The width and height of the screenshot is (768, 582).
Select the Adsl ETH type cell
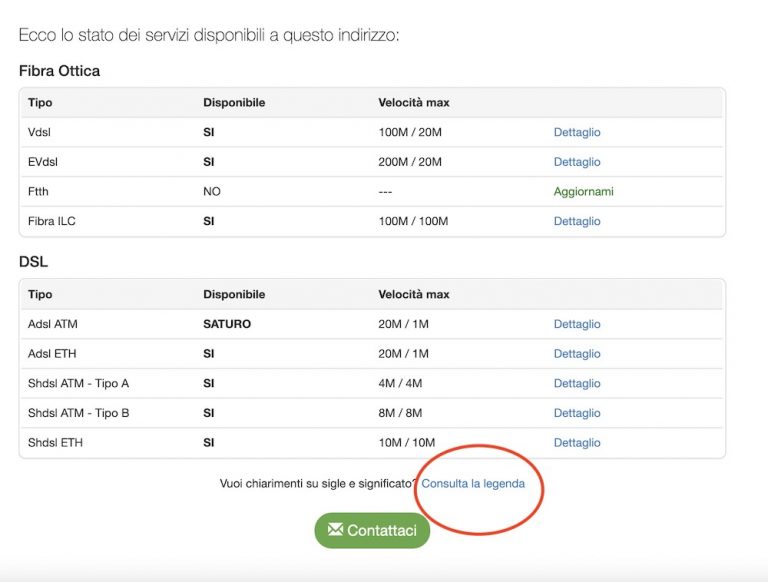pos(52,354)
